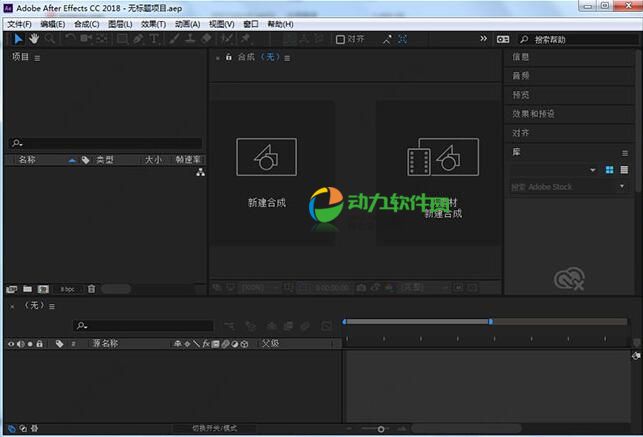Open the Effect (效果) menu
Viewport: 643px width, 437px height.
[x=153, y=23]
